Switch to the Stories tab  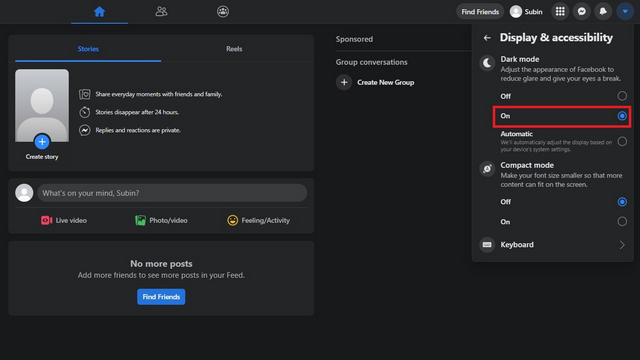tap(88, 49)
